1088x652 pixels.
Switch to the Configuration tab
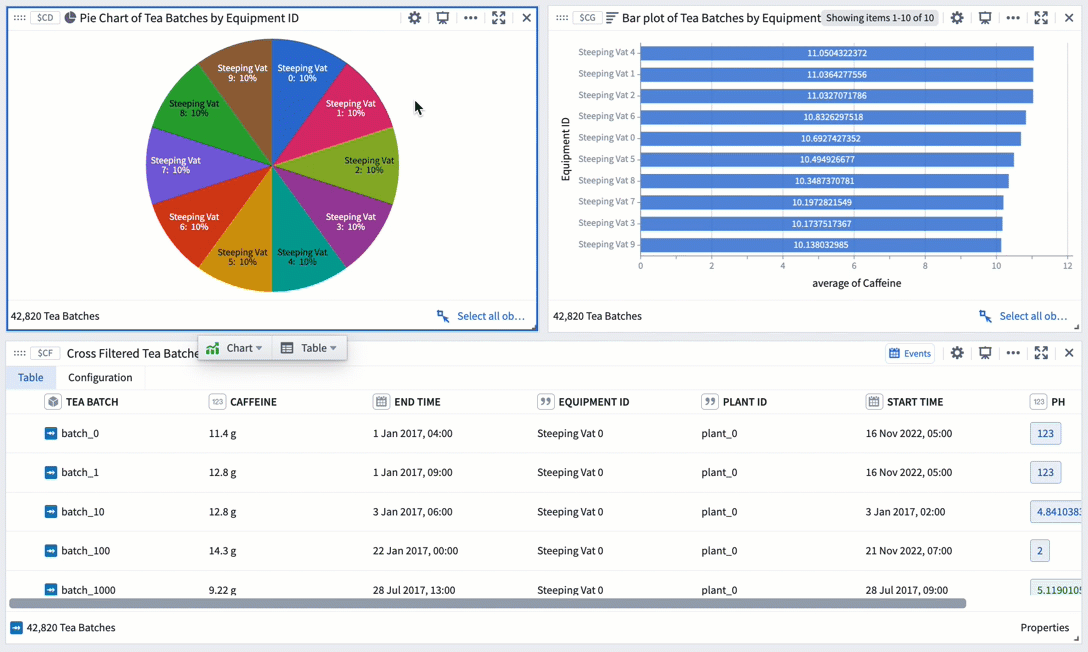tap(100, 377)
